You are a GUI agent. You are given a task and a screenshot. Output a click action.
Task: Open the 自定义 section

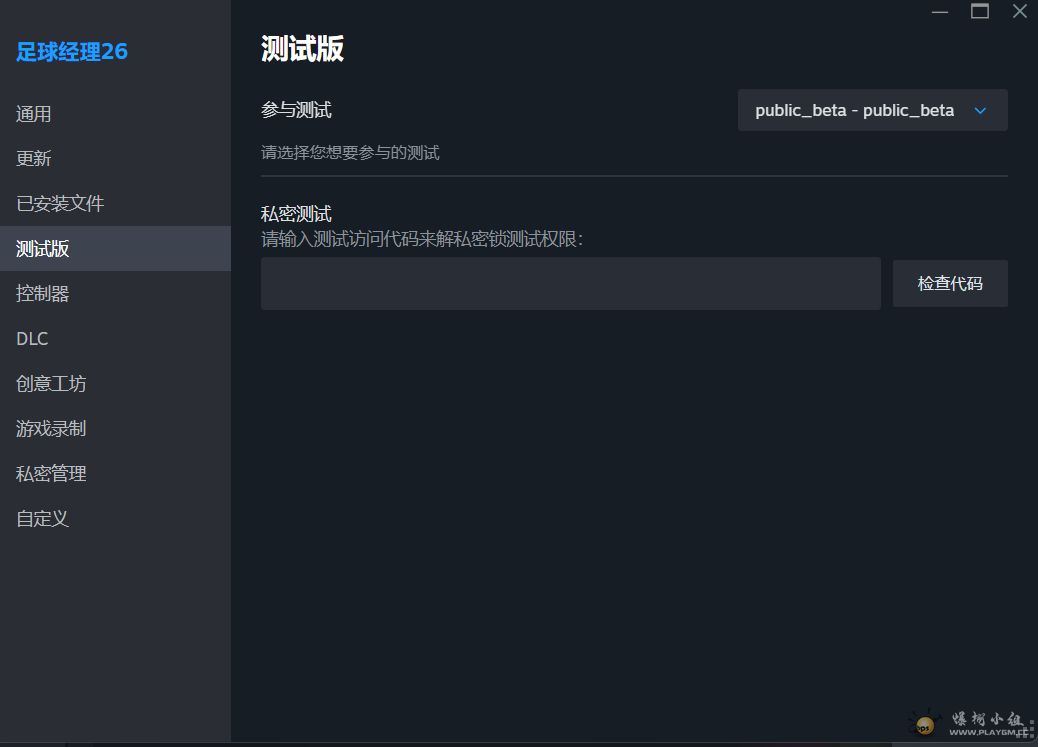[x=42, y=518]
